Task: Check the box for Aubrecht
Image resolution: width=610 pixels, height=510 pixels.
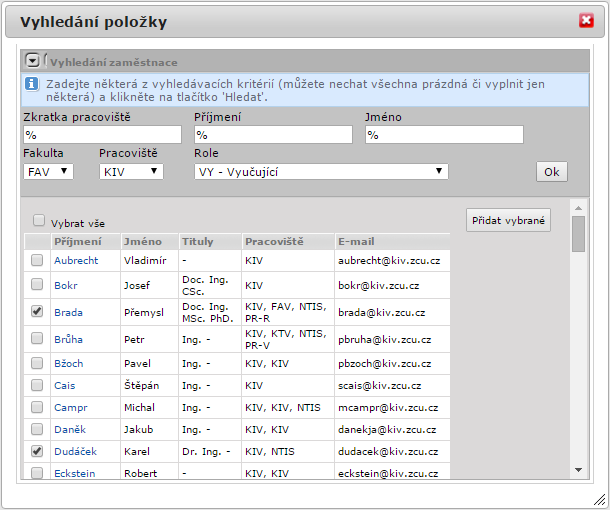Action: 37,260
